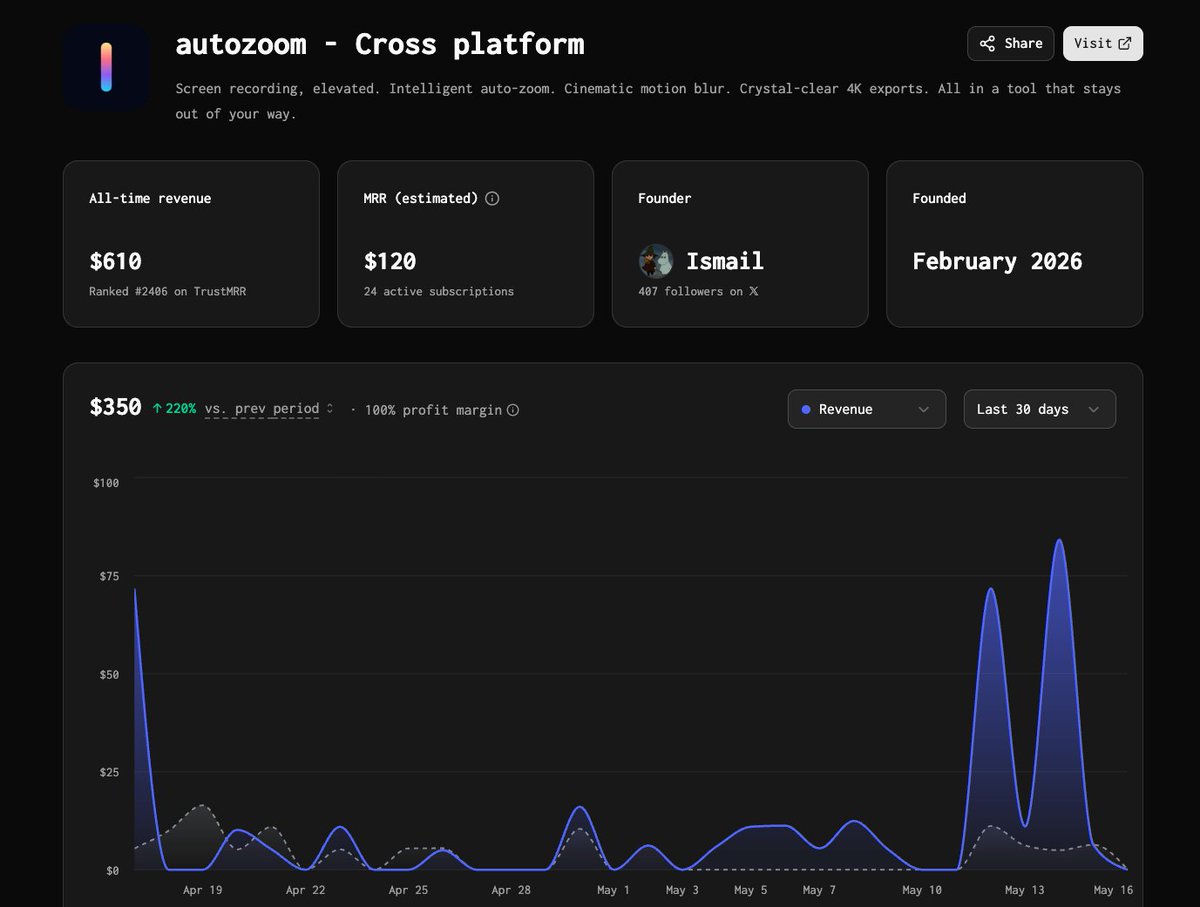
Task: Click the autozoom - Cross platform title
Action: tap(380, 44)
